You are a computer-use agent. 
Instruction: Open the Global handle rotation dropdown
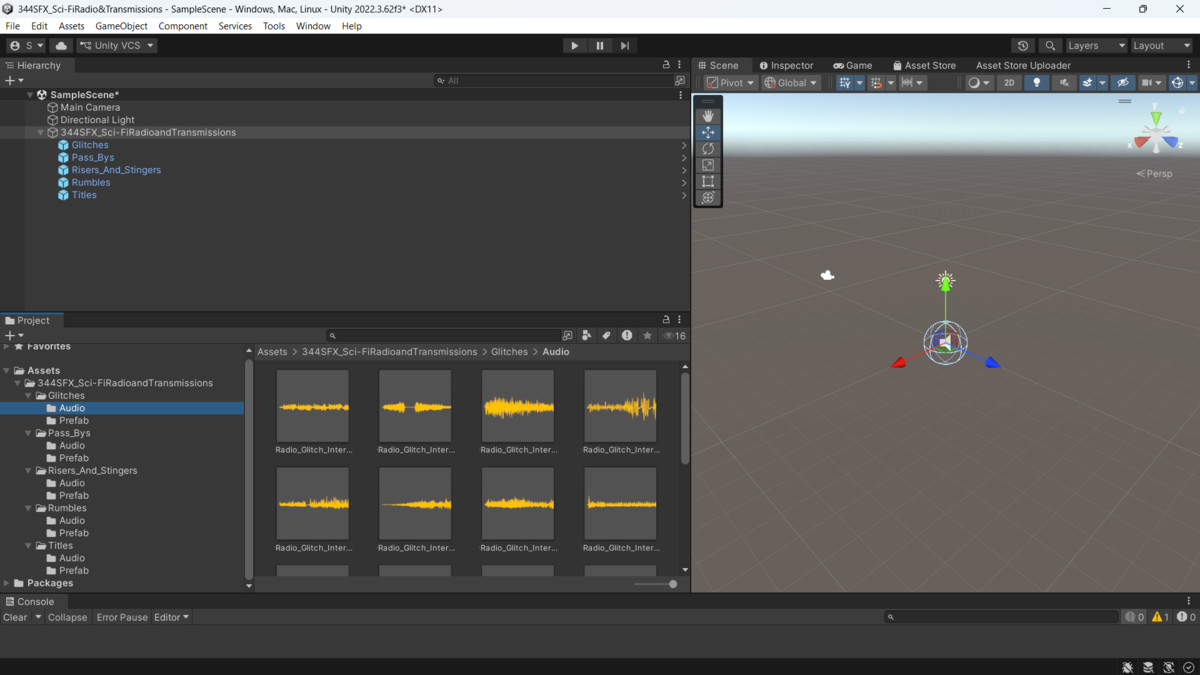[x=791, y=83]
